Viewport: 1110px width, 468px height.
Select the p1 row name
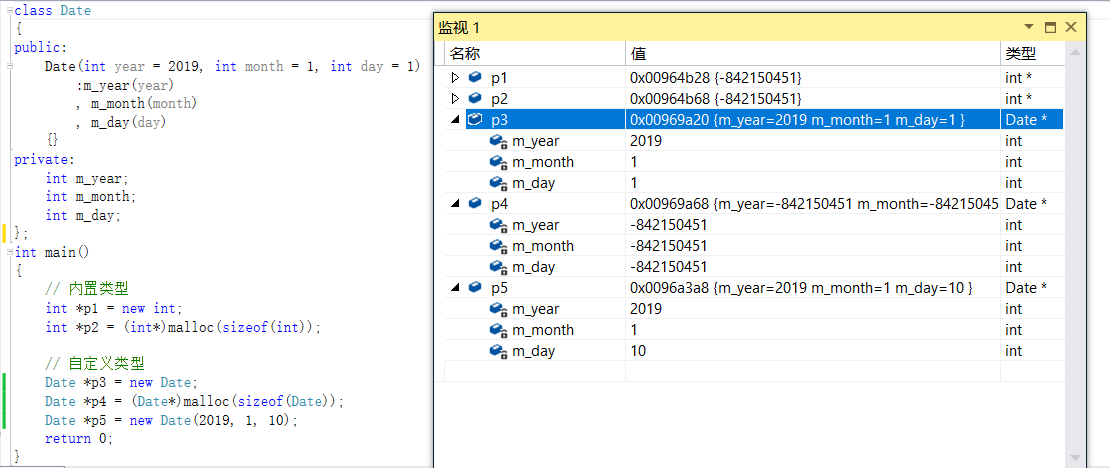(500, 78)
